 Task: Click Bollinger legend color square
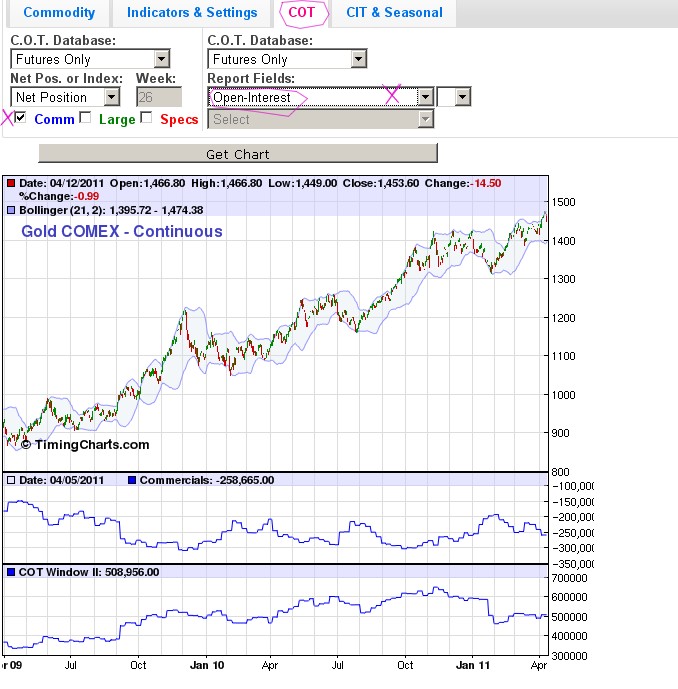[x=11, y=210]
